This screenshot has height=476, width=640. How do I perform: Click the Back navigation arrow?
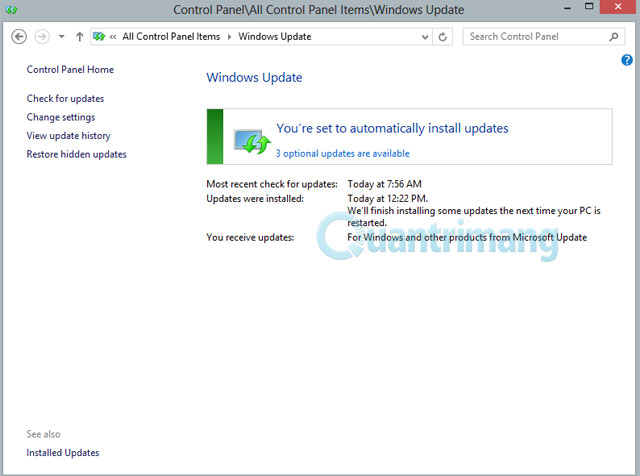point(19,37)
